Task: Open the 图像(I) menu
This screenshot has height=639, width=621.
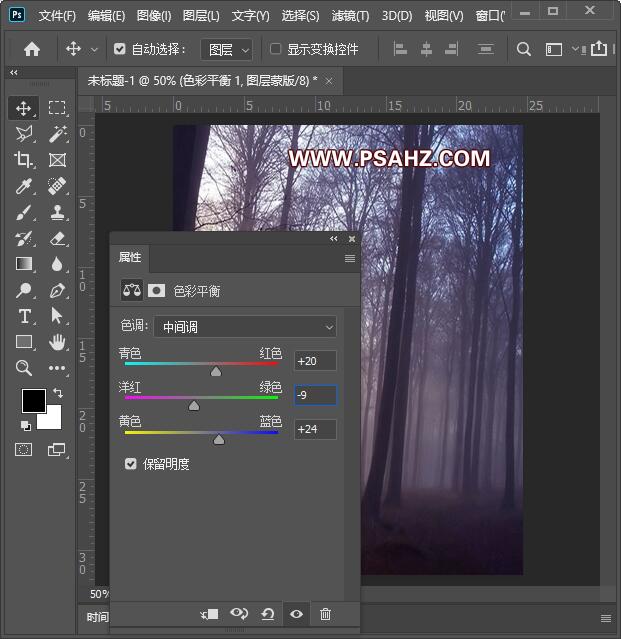Action: click(154, 16)
